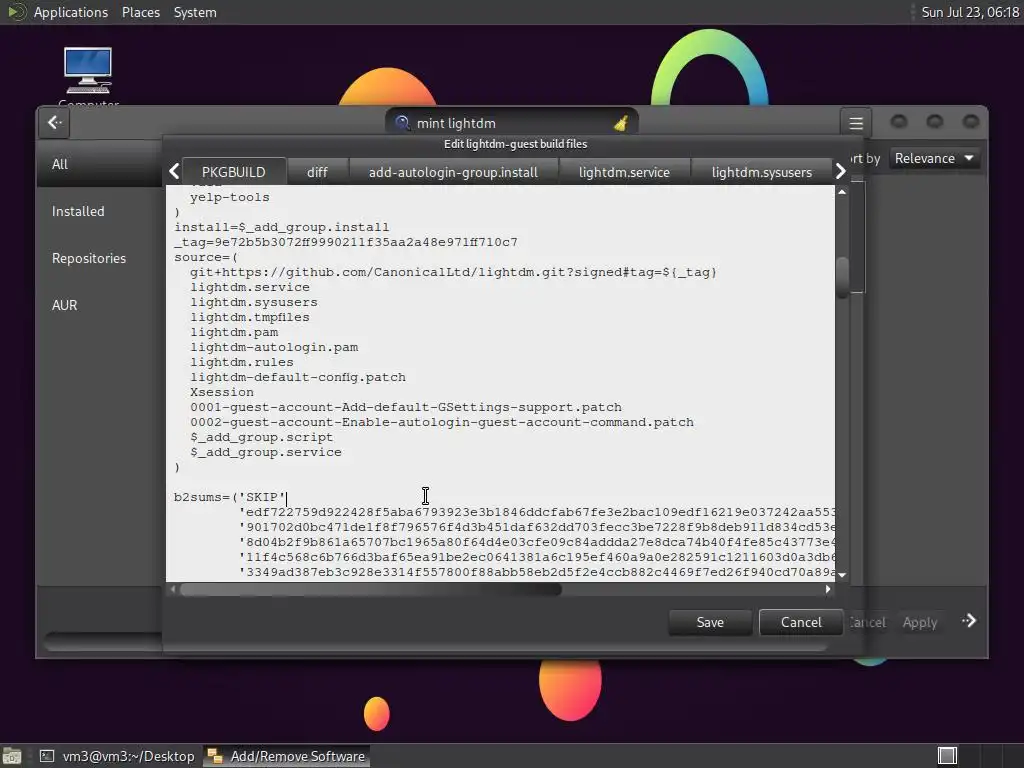Show more tabs with the right chevron

pos(840,171)
